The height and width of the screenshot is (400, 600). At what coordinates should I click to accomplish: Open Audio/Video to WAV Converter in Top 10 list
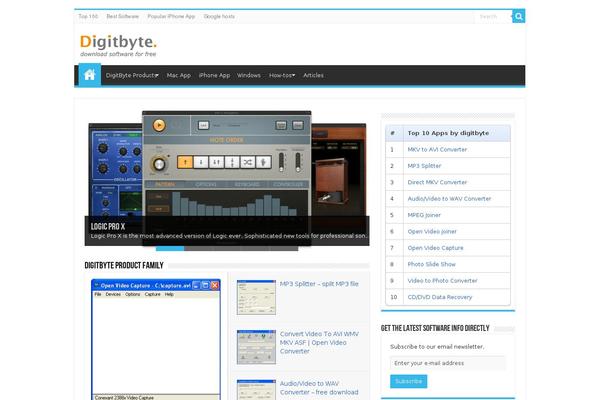coord(449,199)
